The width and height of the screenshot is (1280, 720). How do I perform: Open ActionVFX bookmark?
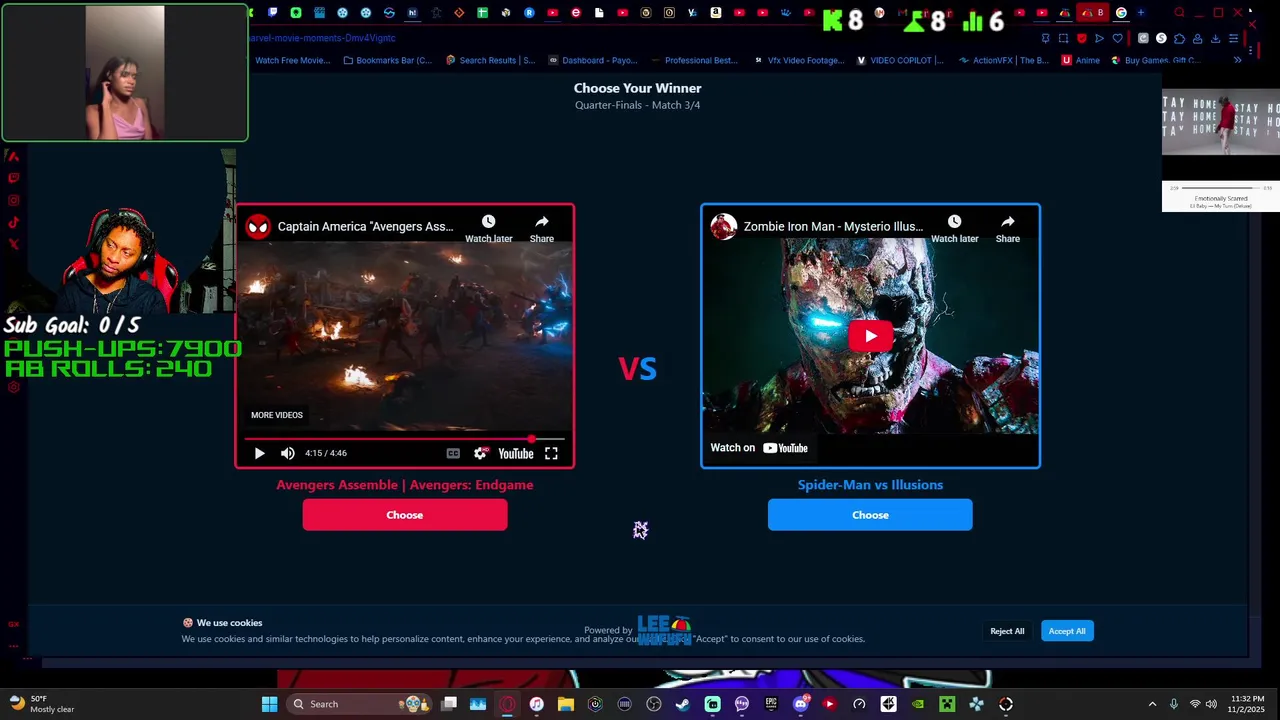(1004, 60)
